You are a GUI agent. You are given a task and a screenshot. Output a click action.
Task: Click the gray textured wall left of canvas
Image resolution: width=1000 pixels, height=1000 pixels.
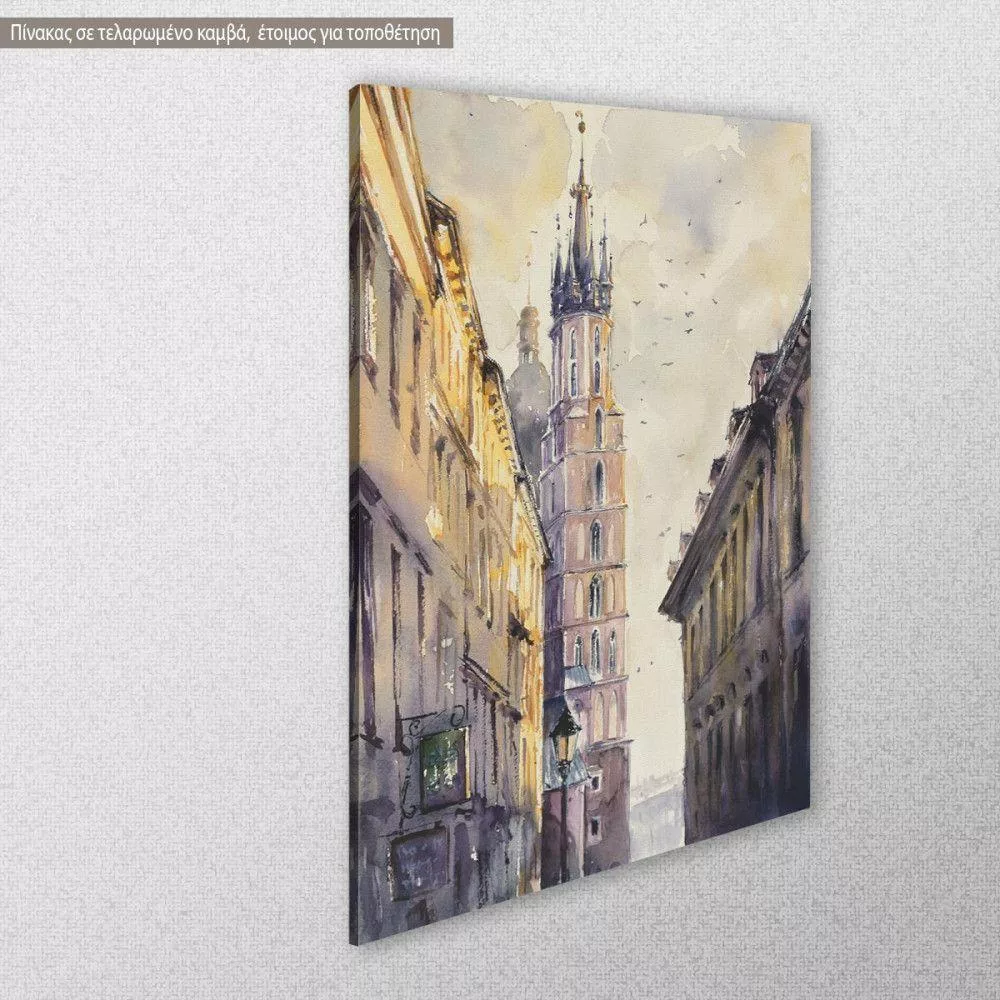click(x=170, y=500)
